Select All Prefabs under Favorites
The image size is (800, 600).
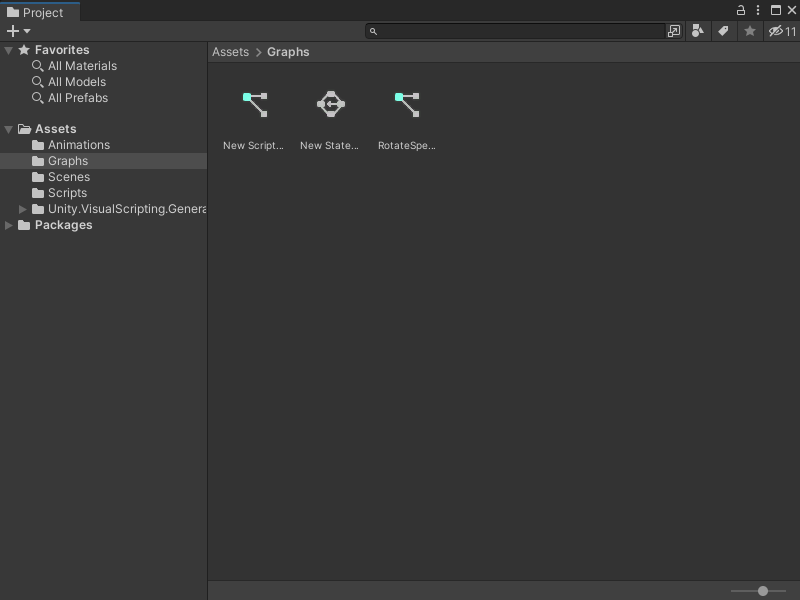[x=78, y=97]
